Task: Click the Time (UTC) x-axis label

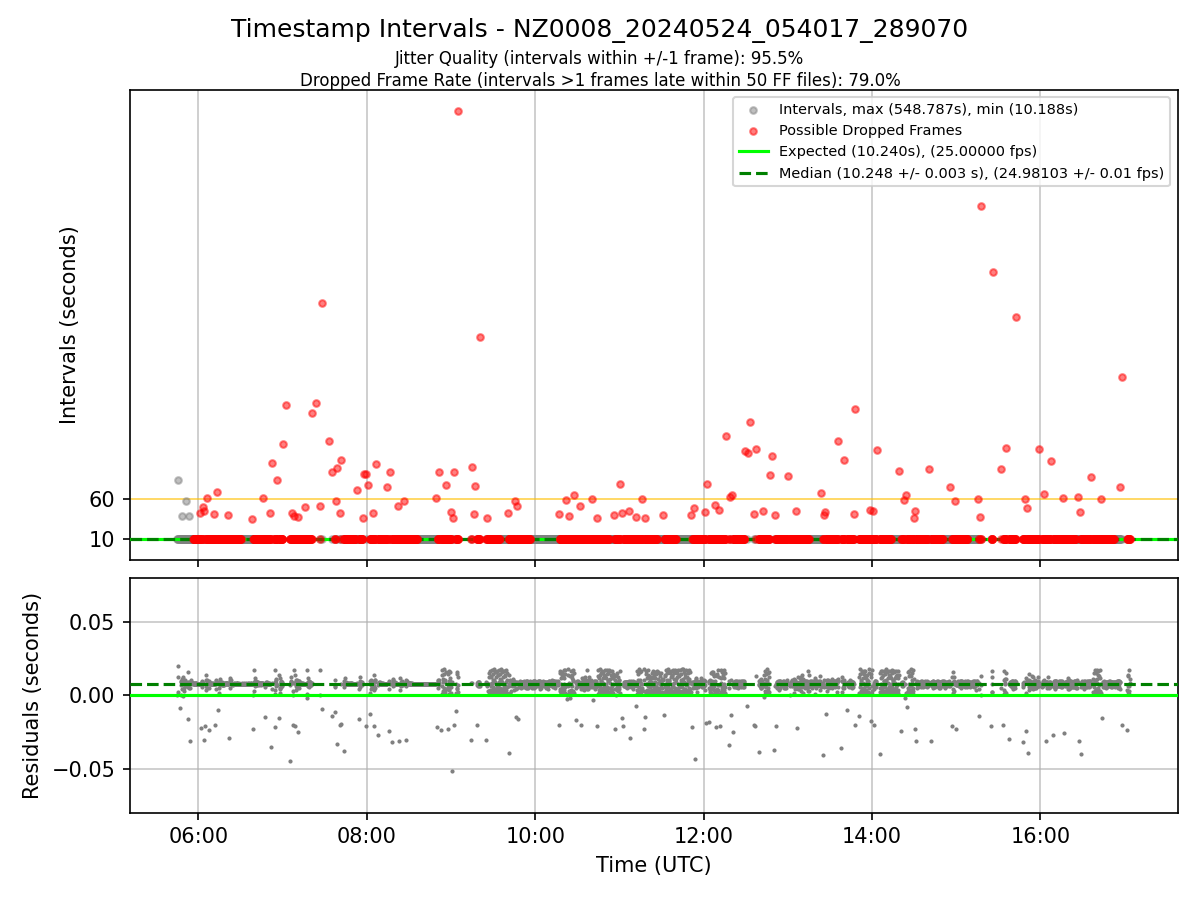Action: point(654,865)
